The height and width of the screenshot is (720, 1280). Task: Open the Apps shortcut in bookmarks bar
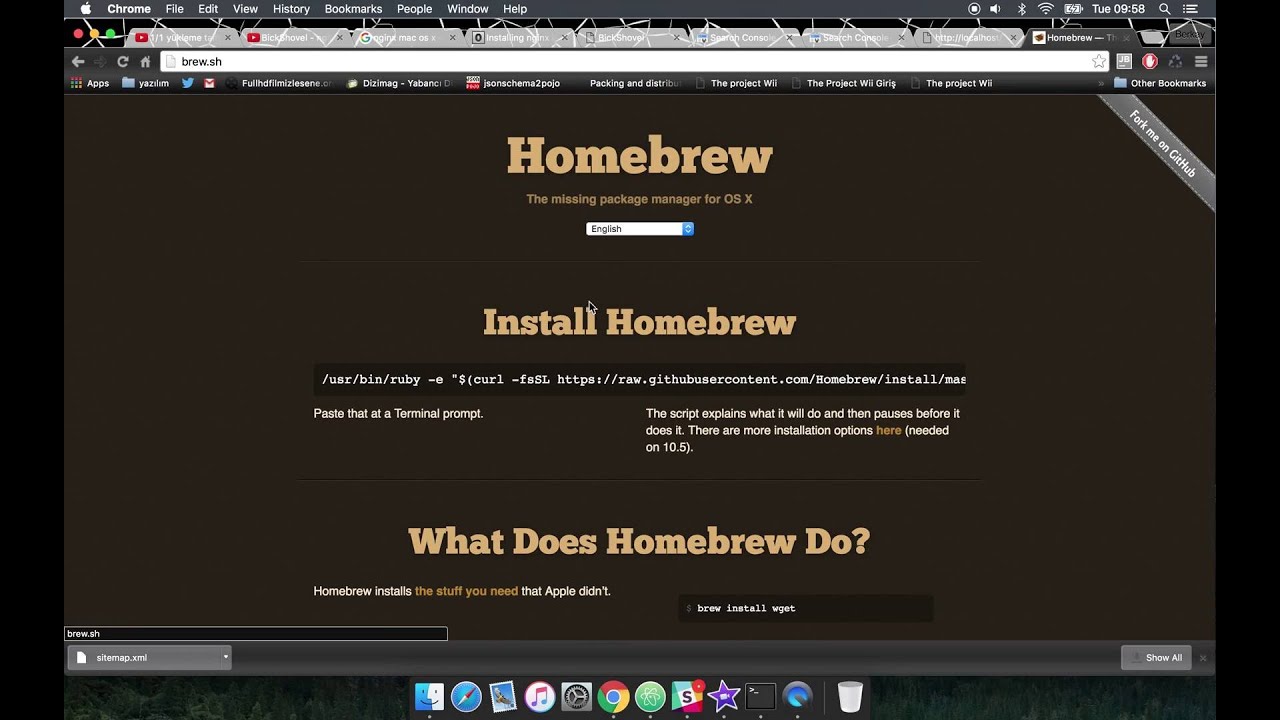point(90,83)
